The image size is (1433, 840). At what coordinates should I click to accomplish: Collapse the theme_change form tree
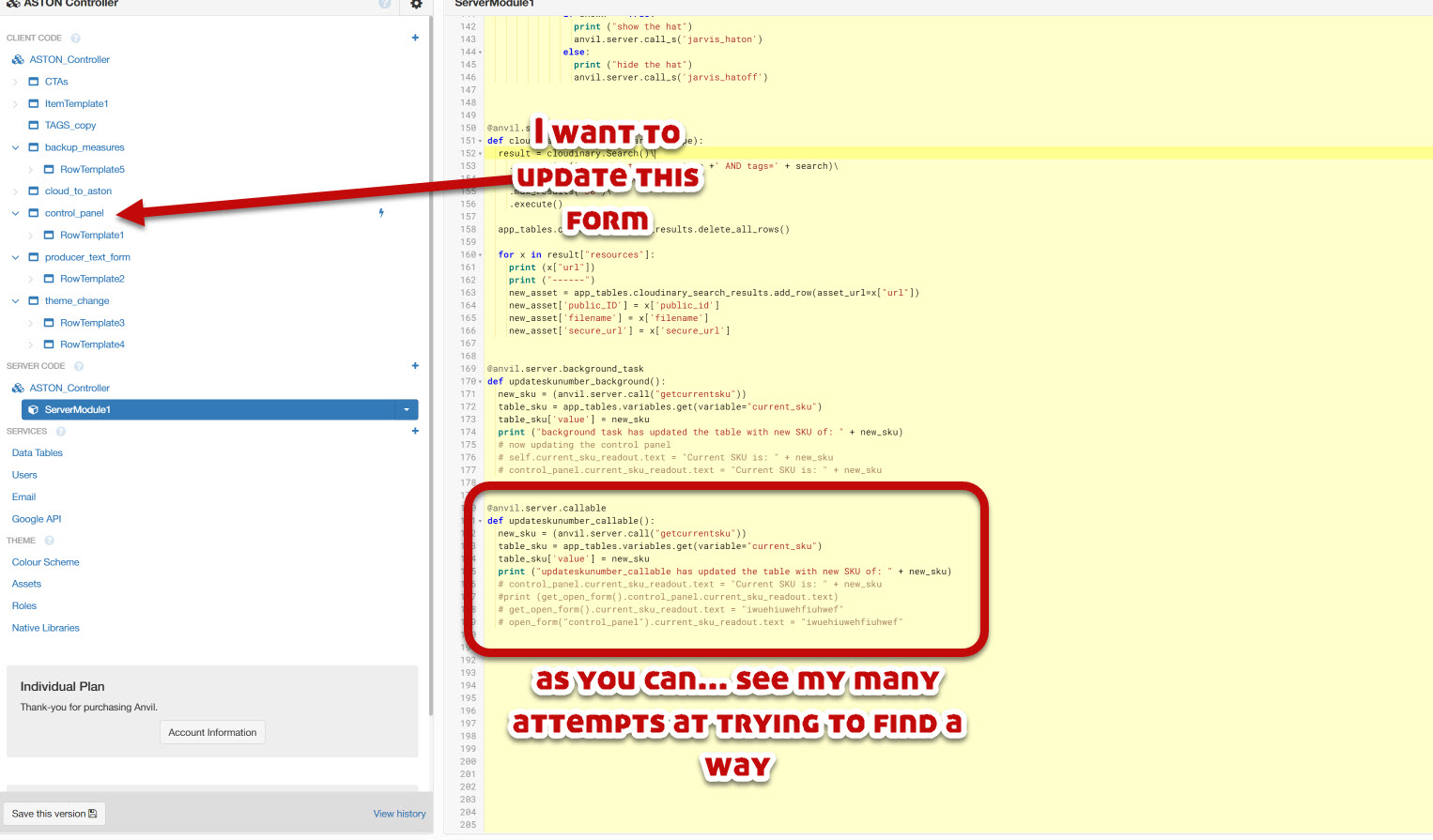(15, 300)
